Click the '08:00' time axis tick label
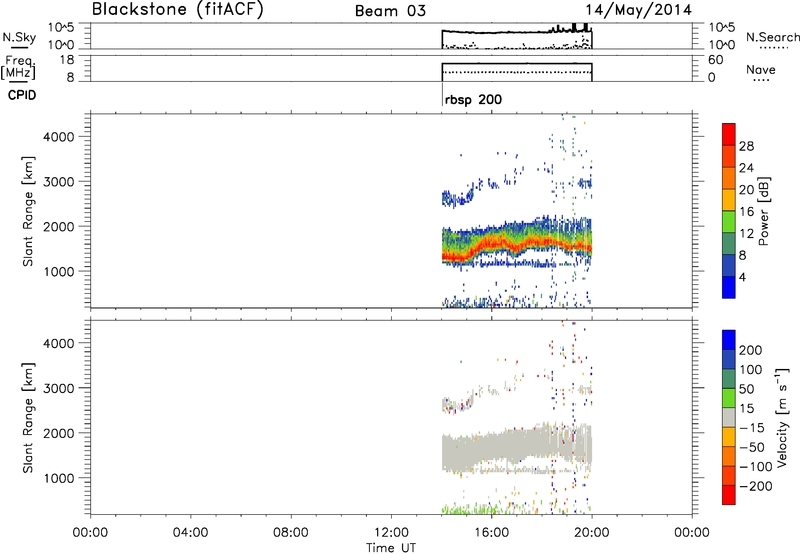Image resolution: width=800 pixels, height=554 pixels. (x=290, y=533)
